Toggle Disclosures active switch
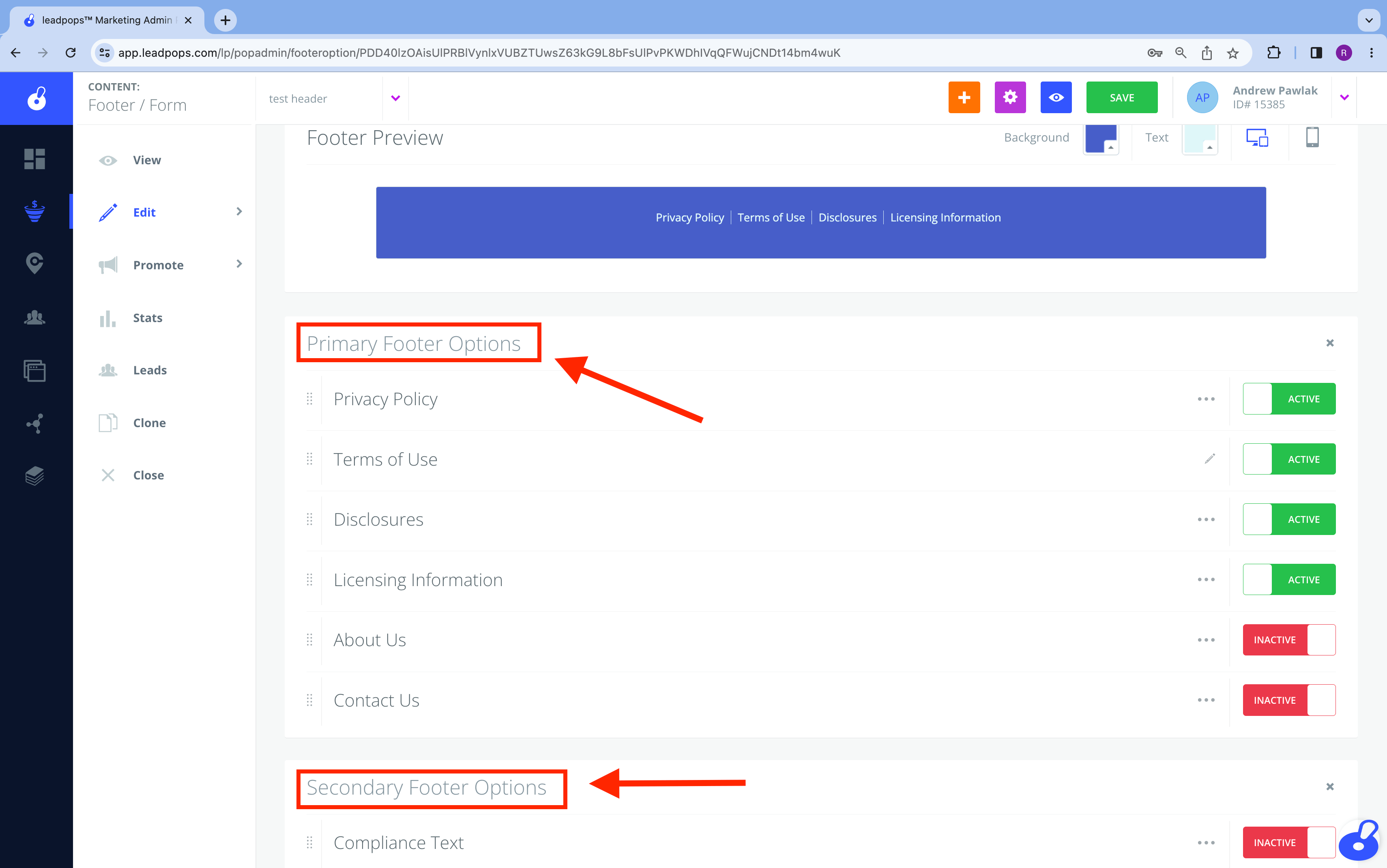Screen dimensions: 1387x868 click(1289, 520)
